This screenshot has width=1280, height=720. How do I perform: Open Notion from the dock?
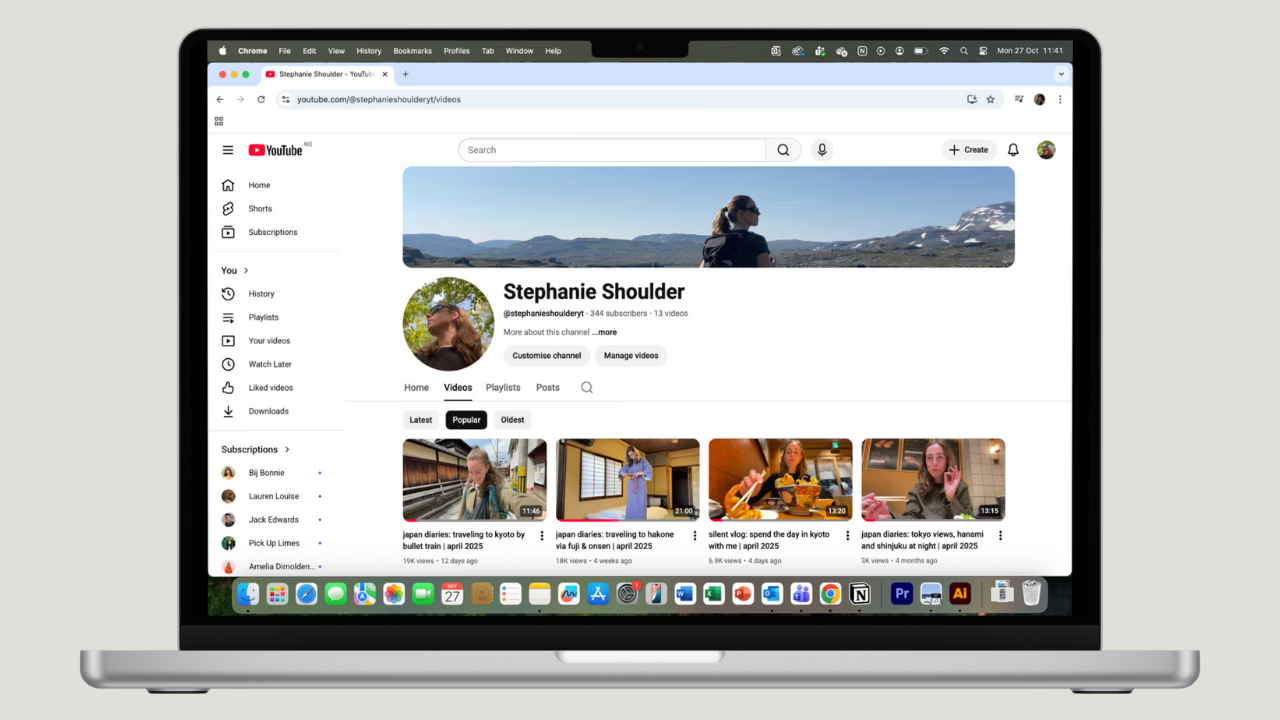[859, 594]
